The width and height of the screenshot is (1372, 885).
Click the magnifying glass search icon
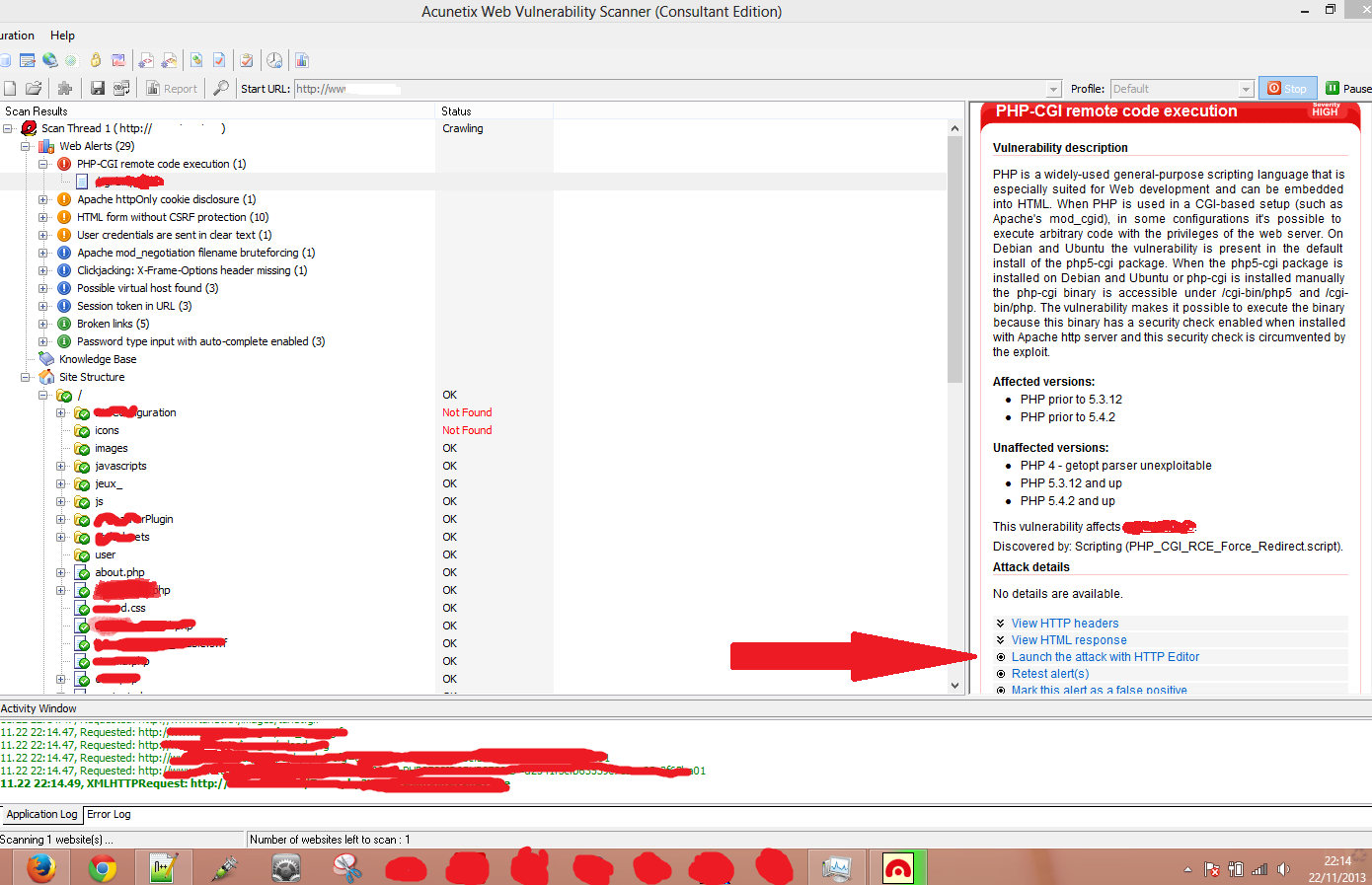(x=221, y=88)
